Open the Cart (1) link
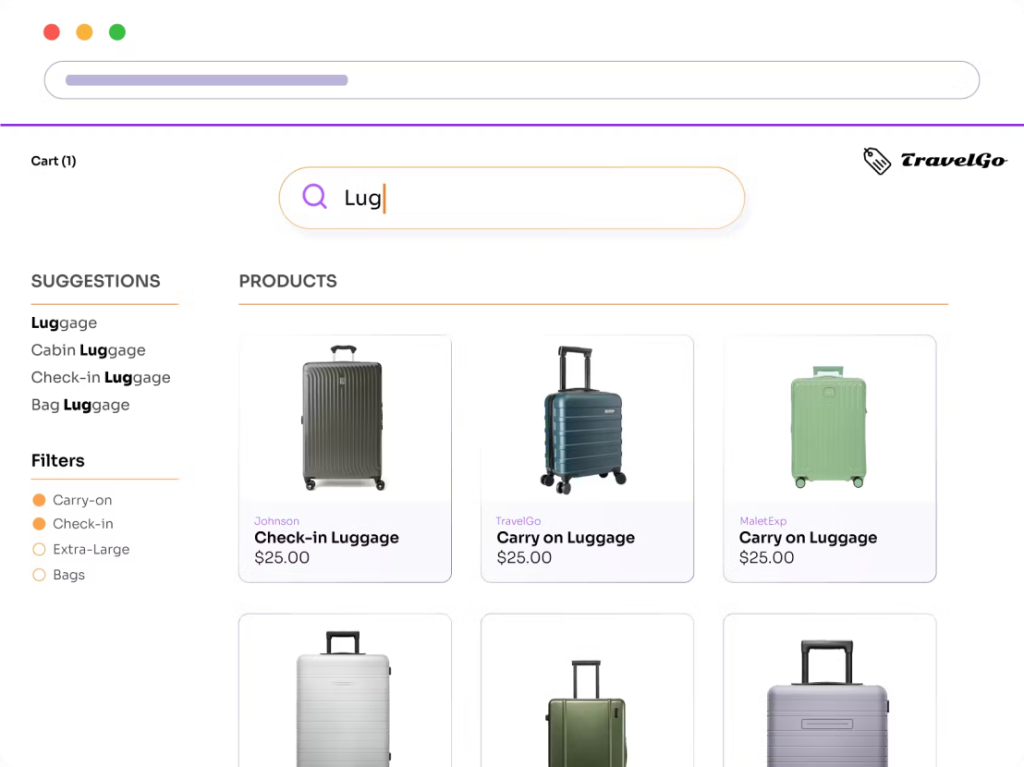Image resolution: width=1024 pixels, height=767 pixels. (53, 160)
